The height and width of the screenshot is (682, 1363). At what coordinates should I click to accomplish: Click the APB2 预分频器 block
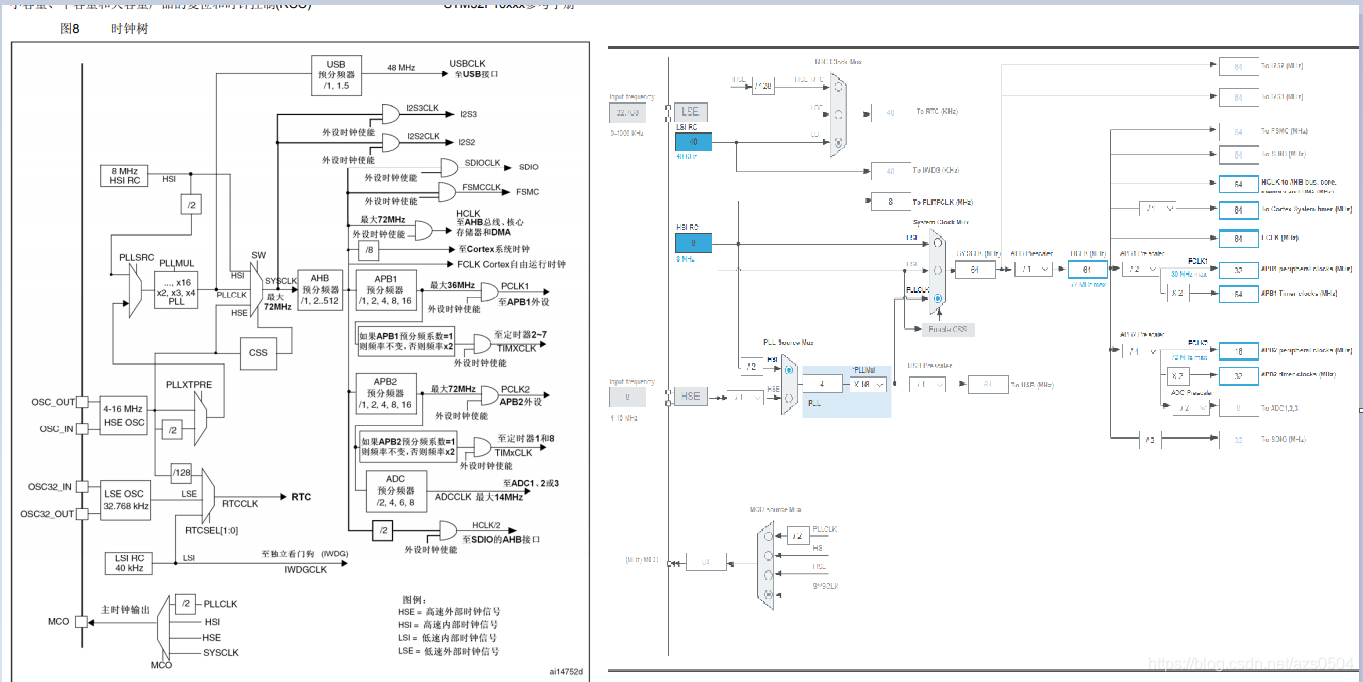click(385, 392)
